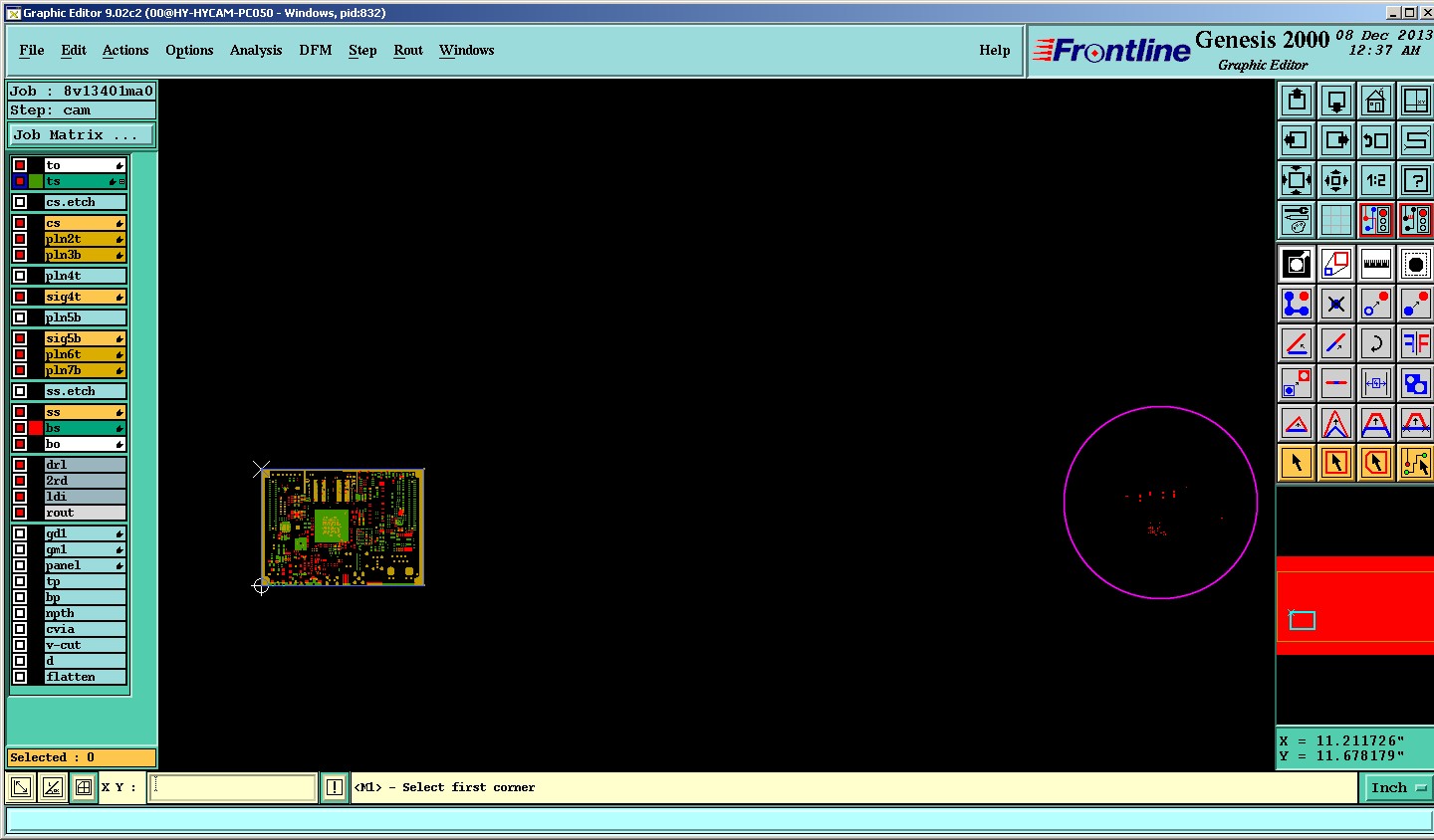Open the Help menu

click(x=995, y=50)
